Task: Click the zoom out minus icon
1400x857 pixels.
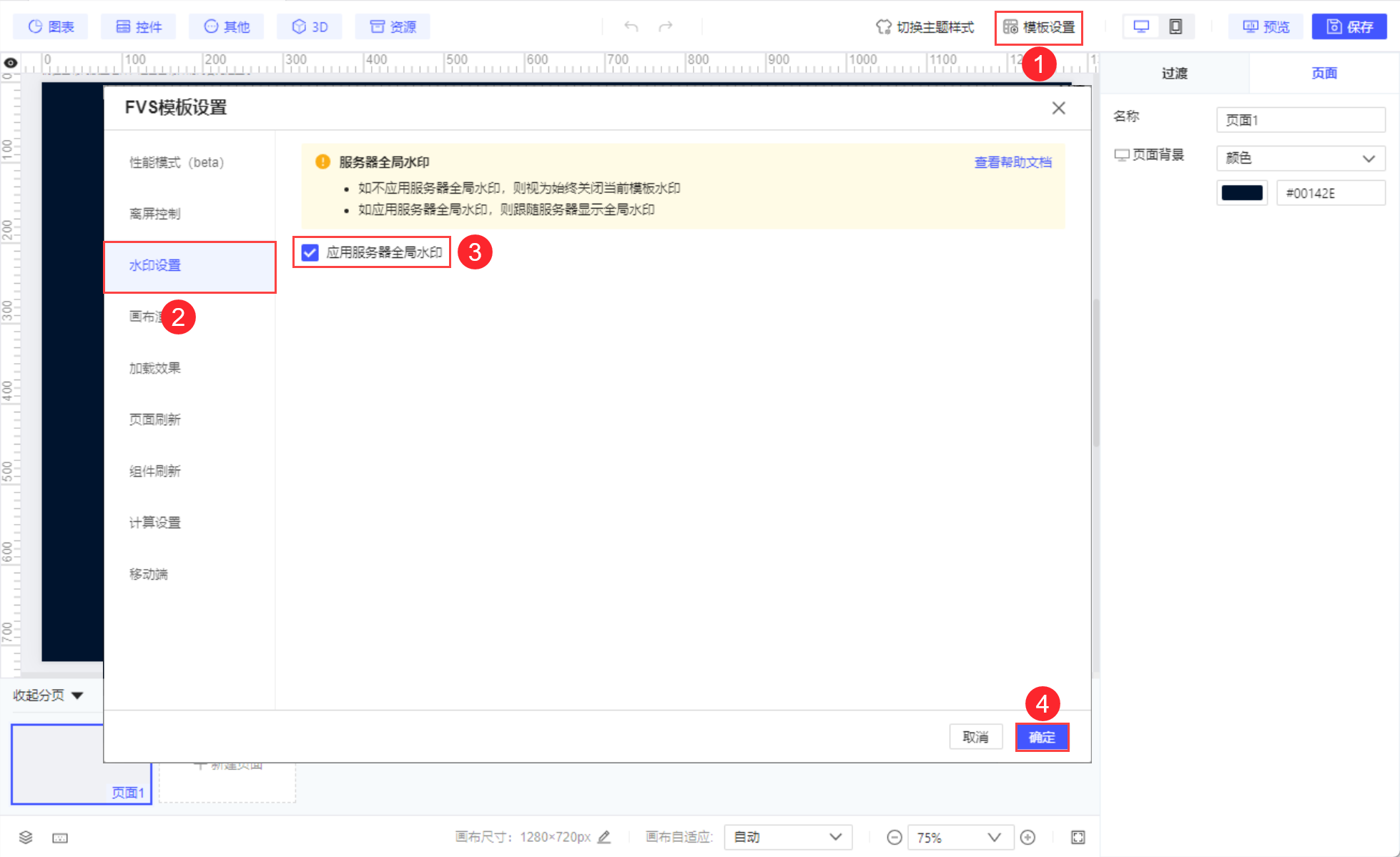Action: (x=894, y=837)
